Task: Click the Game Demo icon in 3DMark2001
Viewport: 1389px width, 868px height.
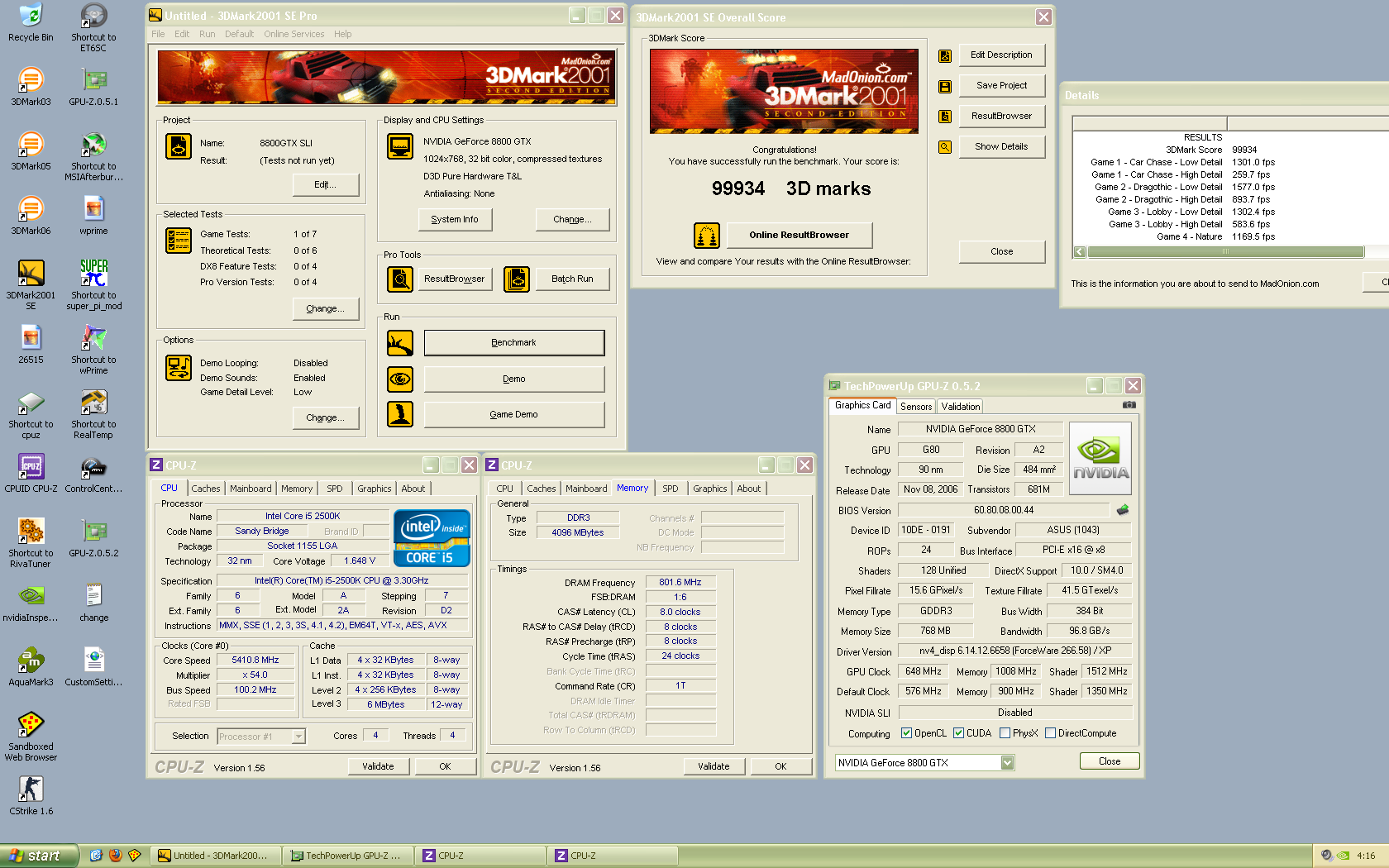Action: pos(400,414)
